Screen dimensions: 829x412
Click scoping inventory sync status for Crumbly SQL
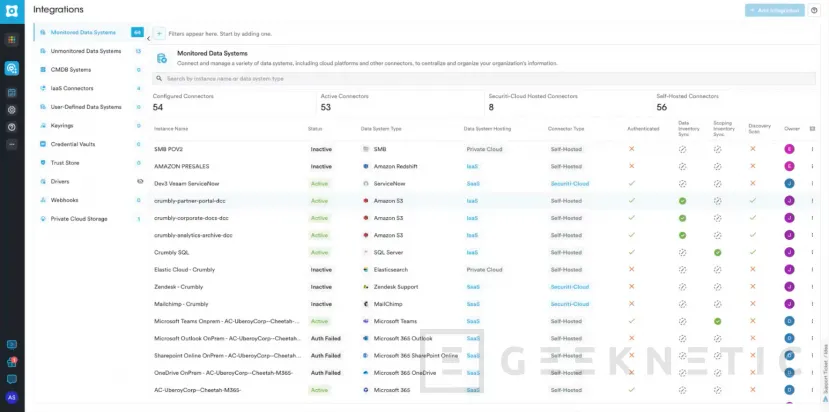(x=717, y=252)
